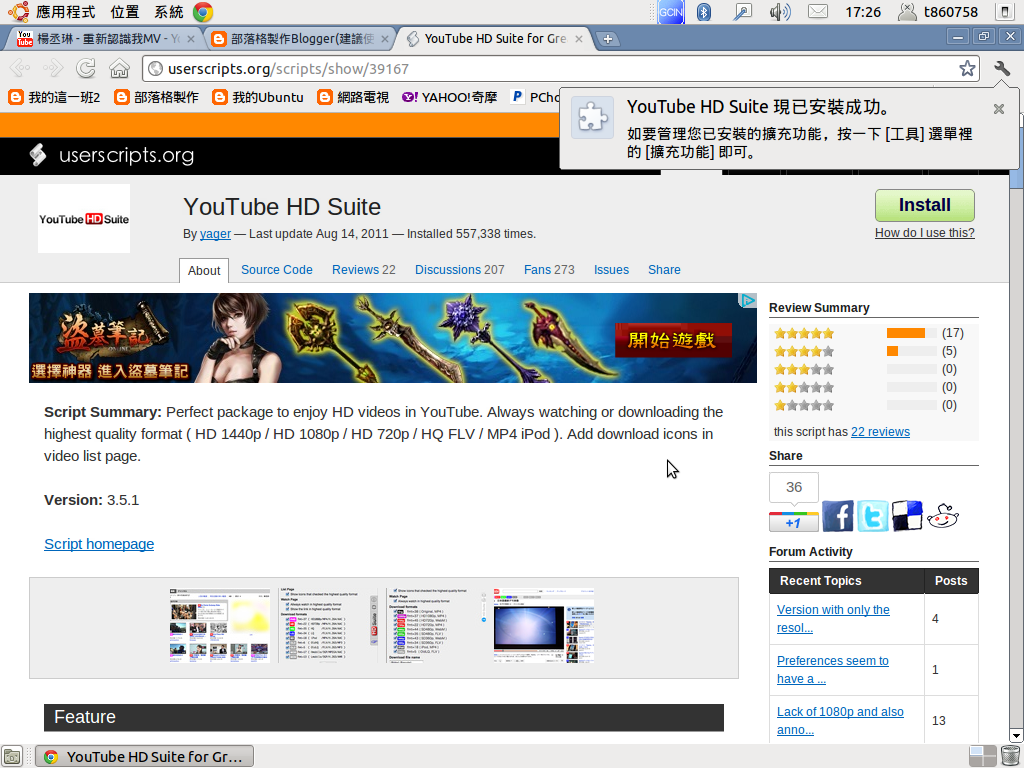This screenshot has height=768, width=1024.
Task: Click the GCIN input method icon
Action: pyautogui.click(x=671, y=12)
